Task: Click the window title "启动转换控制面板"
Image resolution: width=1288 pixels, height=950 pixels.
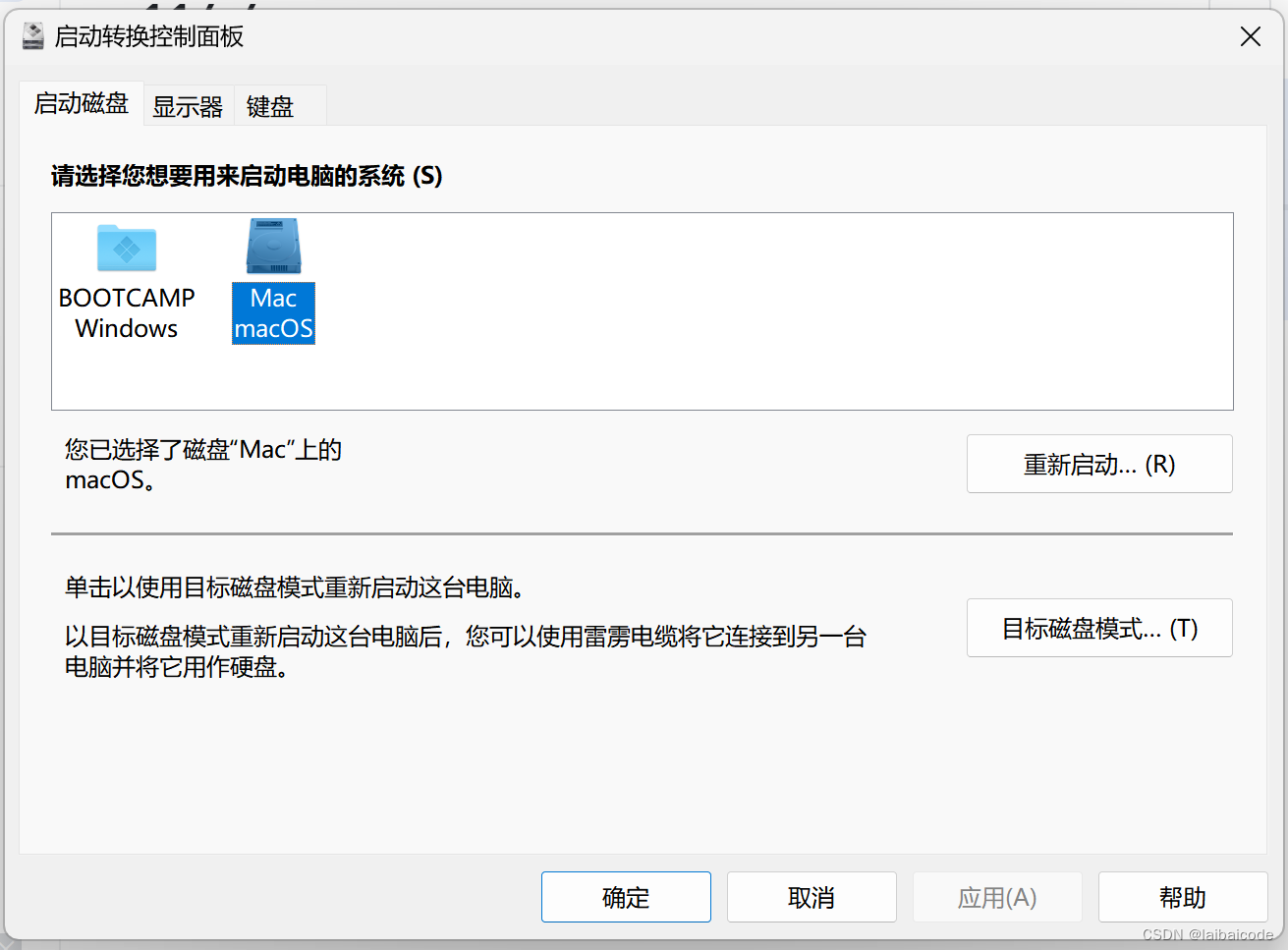Action: [149, 36]
